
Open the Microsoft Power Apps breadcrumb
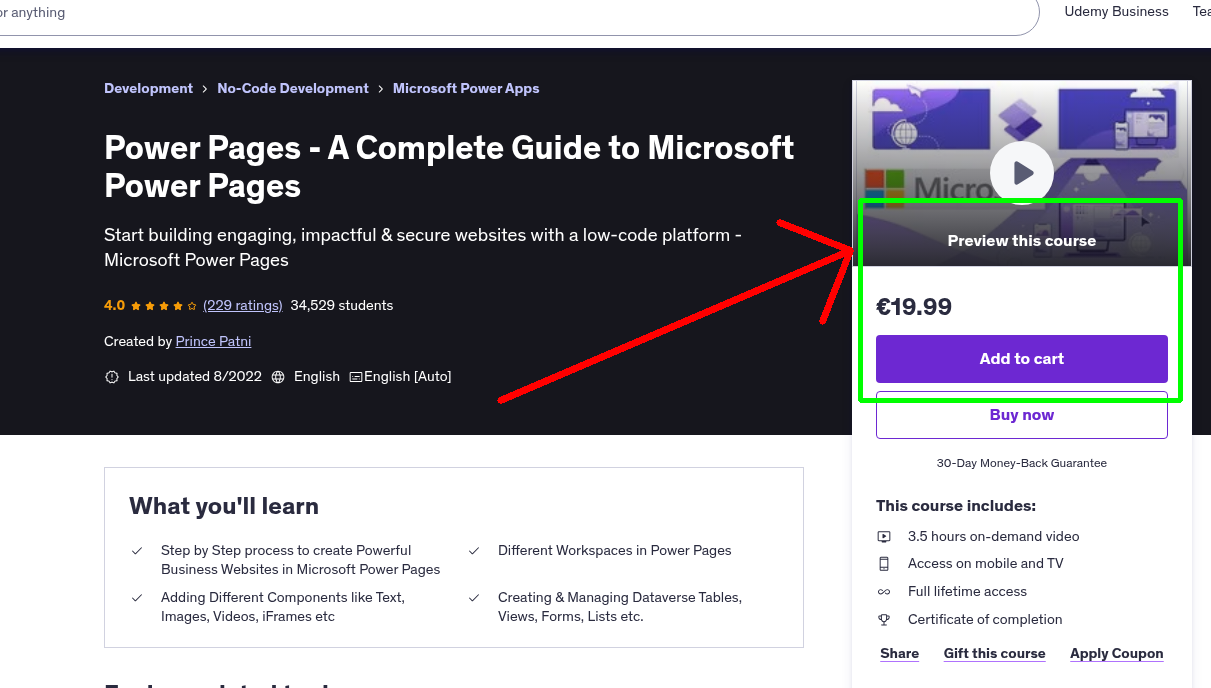[x=465, y=88]
